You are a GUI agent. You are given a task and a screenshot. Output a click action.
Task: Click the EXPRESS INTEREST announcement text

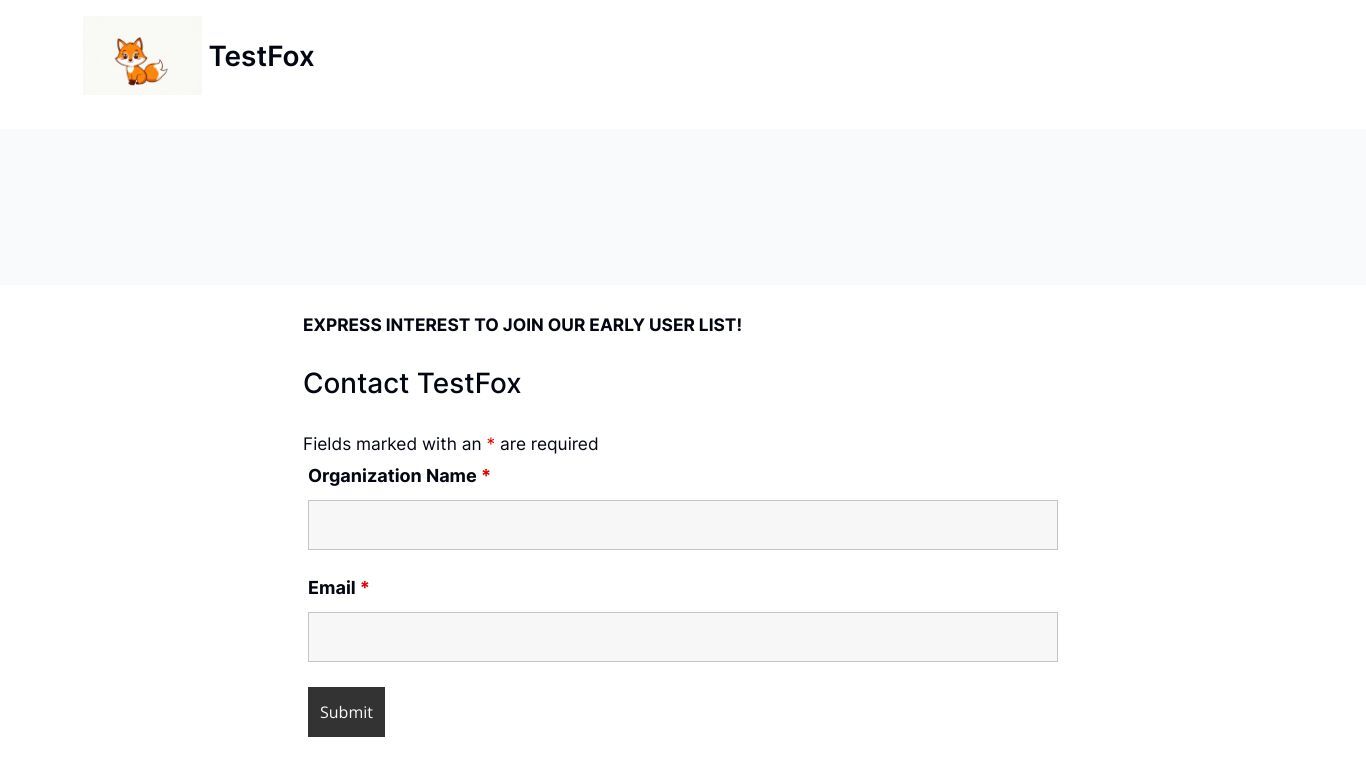coord(522,325)
